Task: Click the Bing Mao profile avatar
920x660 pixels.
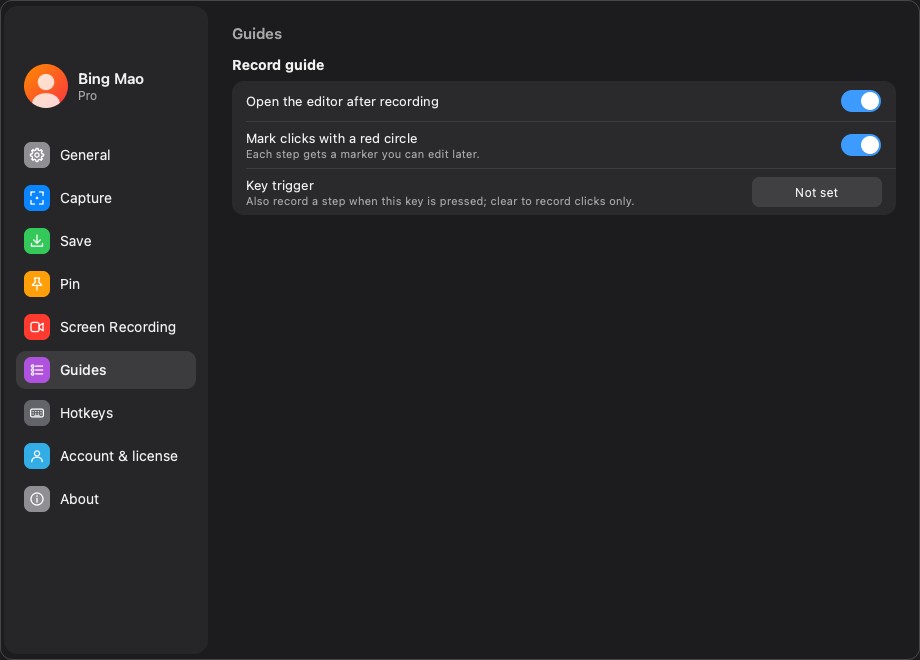Action: pyautogui.click(x=46, y=86)
